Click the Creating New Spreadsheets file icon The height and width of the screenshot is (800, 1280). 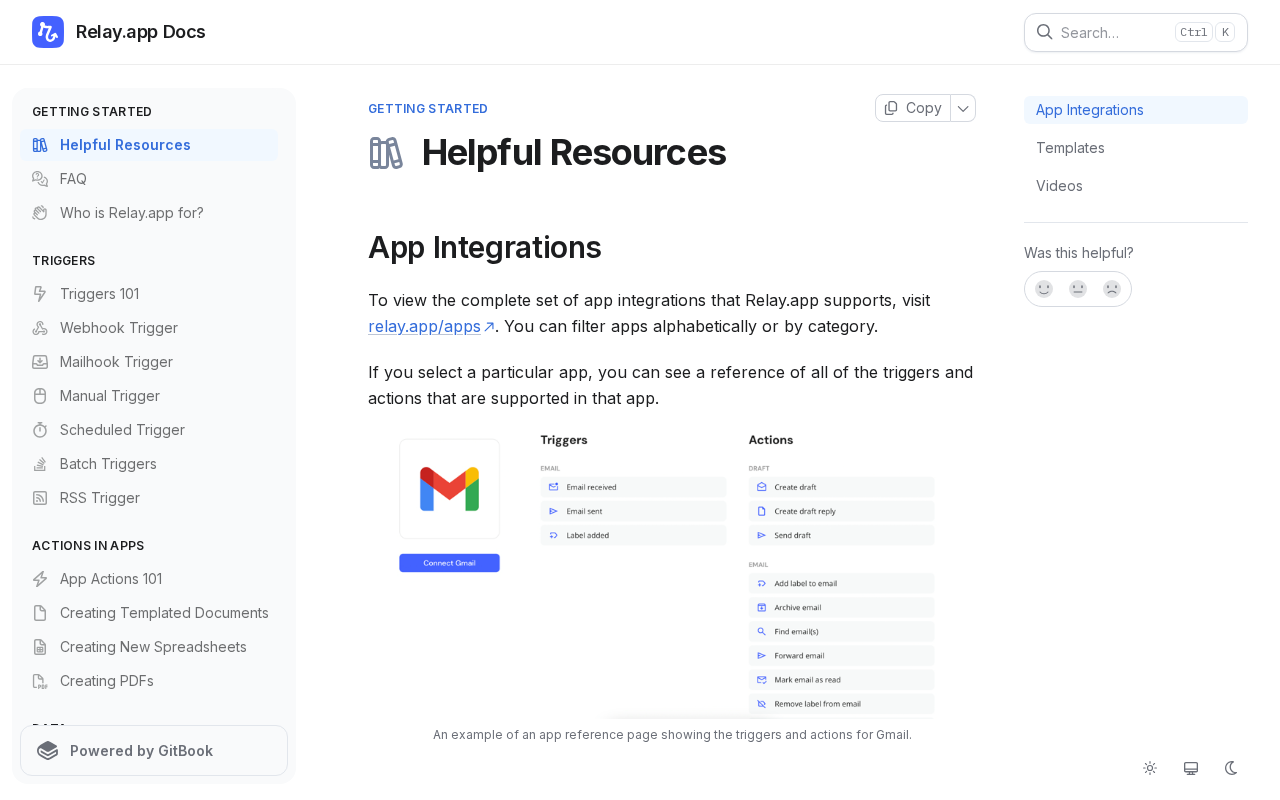[40, 647]
